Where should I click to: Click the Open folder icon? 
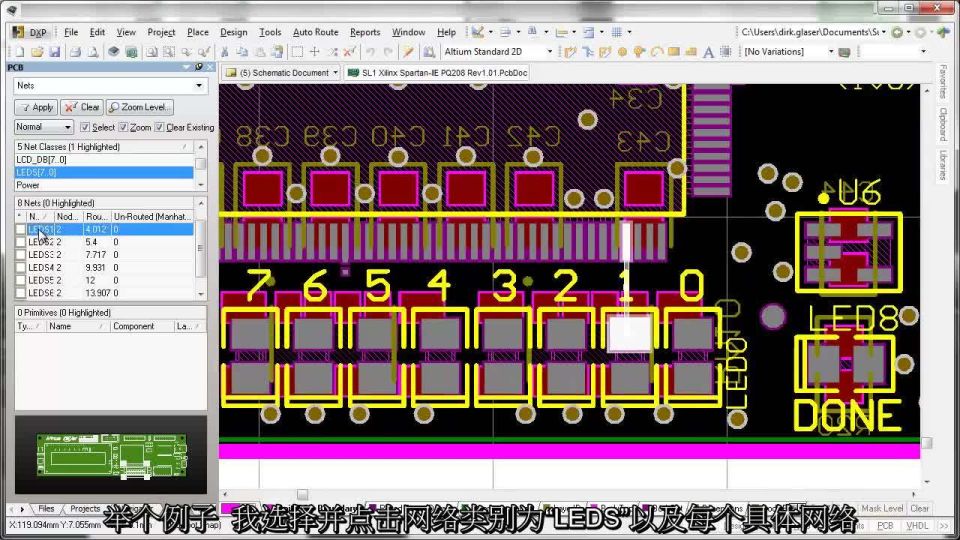(37, 52)
